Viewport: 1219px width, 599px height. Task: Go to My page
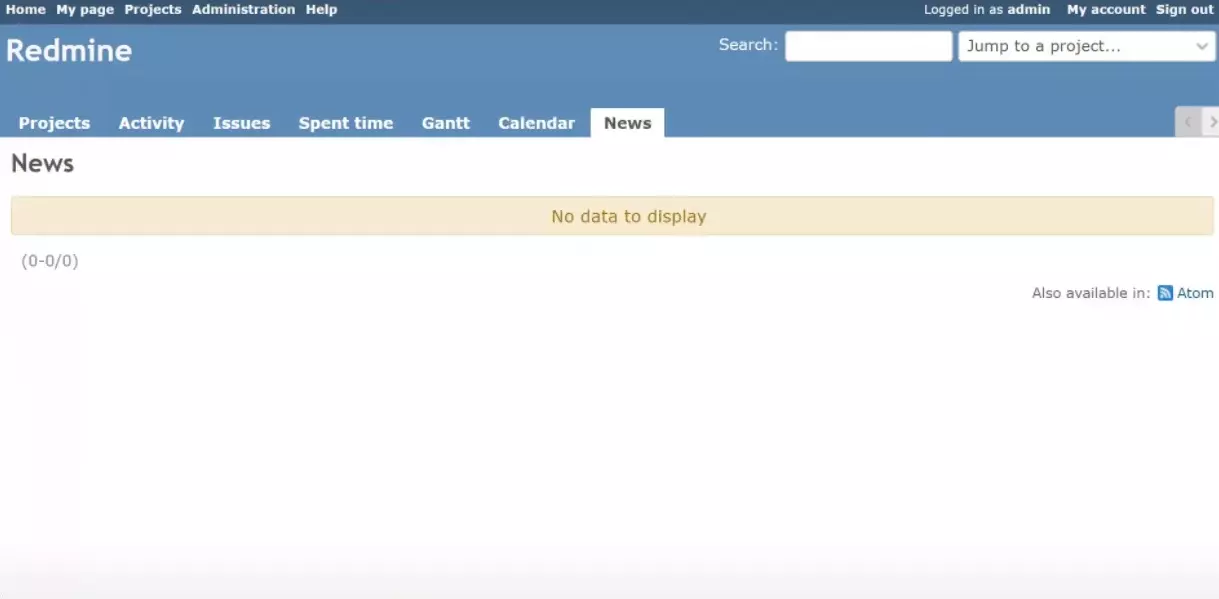pyautogui.click(x=84, y=9)
